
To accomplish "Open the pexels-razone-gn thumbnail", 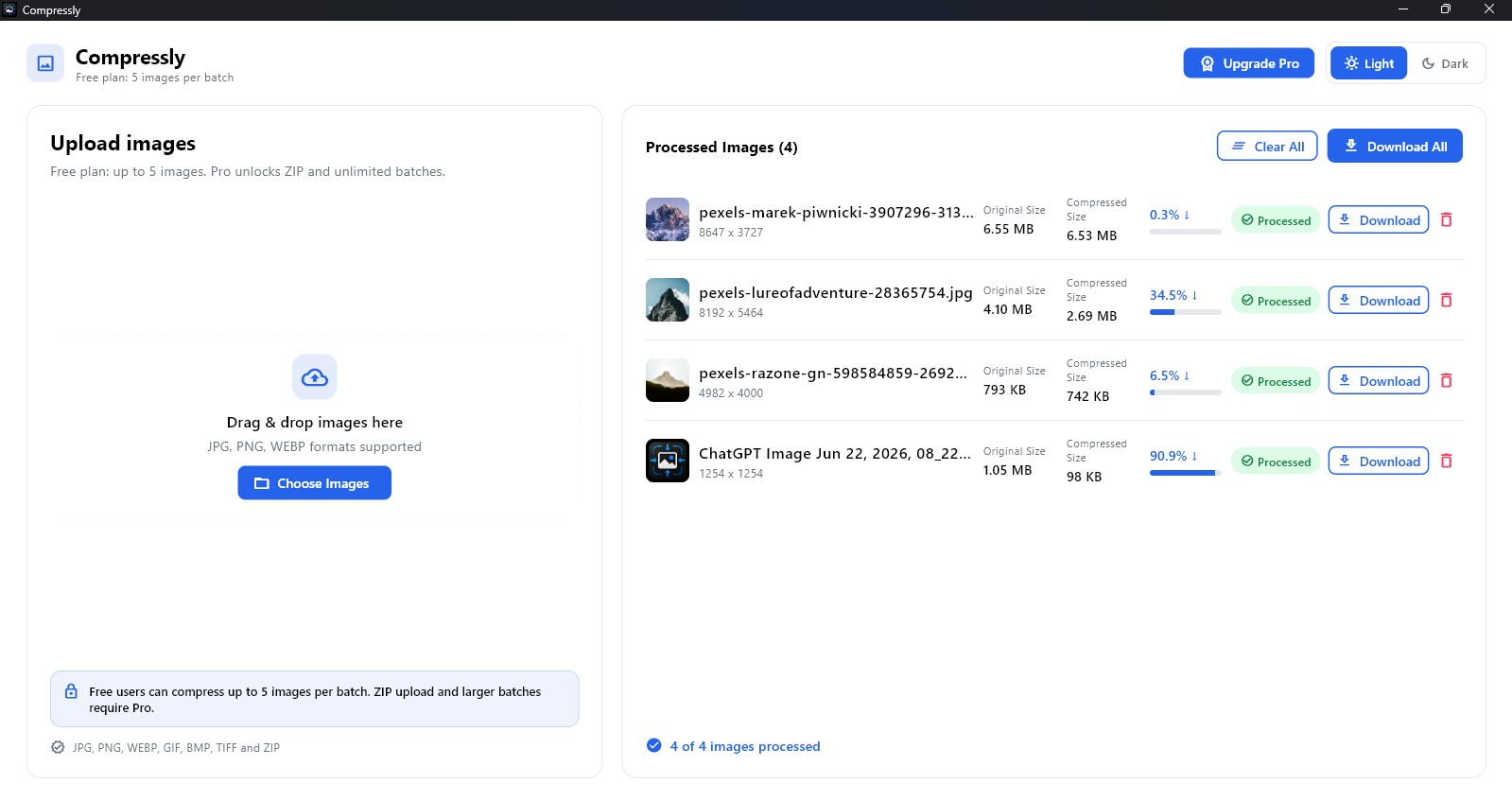I will [668, 380].
